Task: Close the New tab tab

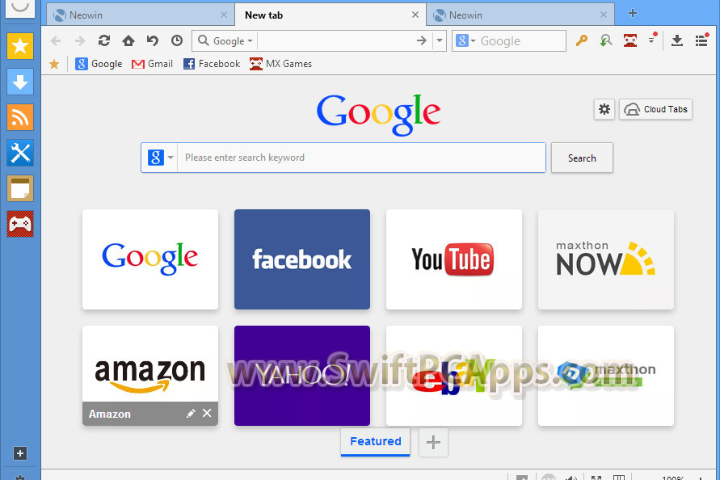Action: (415, 15)
